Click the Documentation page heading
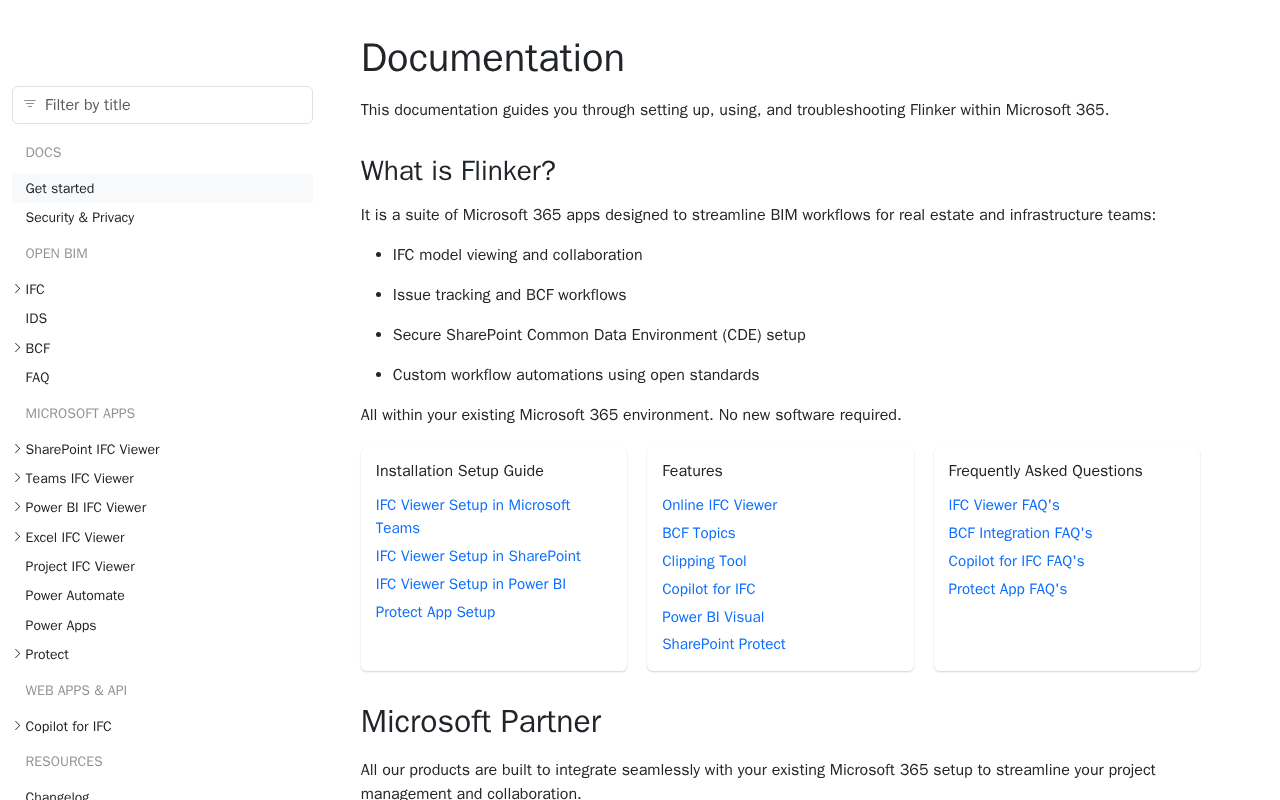This screenshot has width=1280, height=800. click(x=492, y=58)
